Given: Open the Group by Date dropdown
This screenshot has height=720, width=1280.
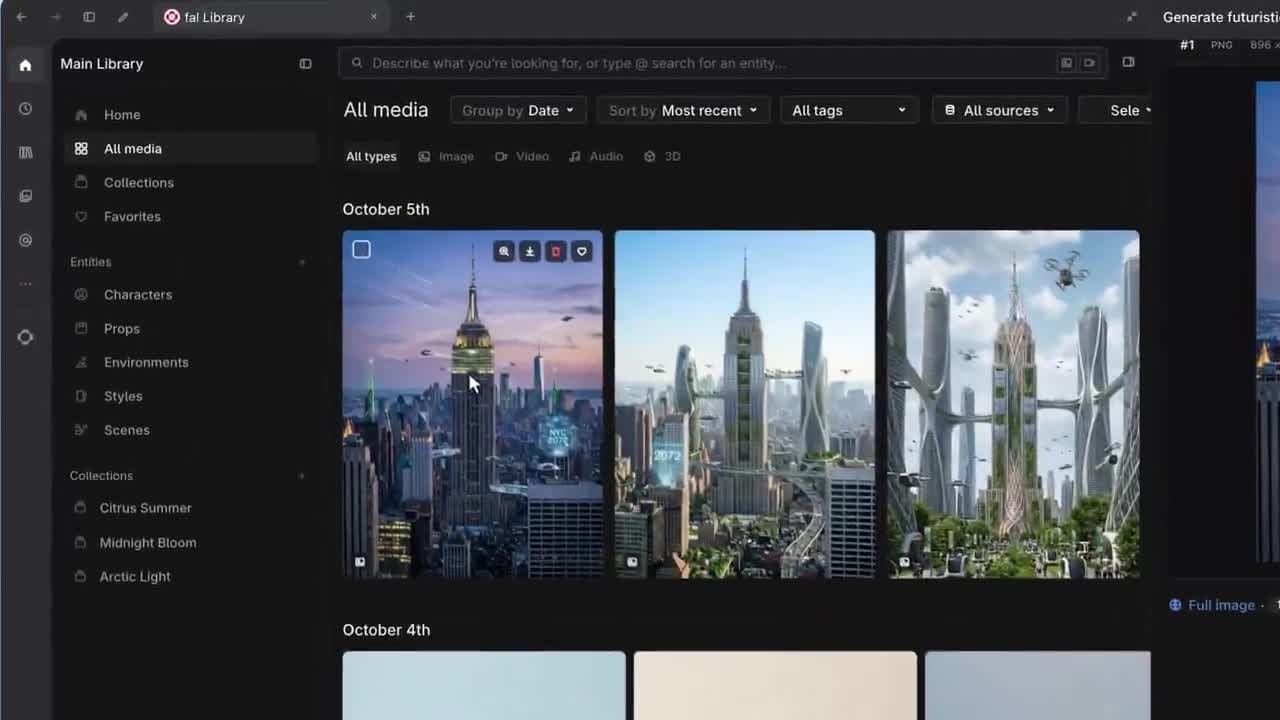Looking at the screenshot, I should tap(518, 110).
